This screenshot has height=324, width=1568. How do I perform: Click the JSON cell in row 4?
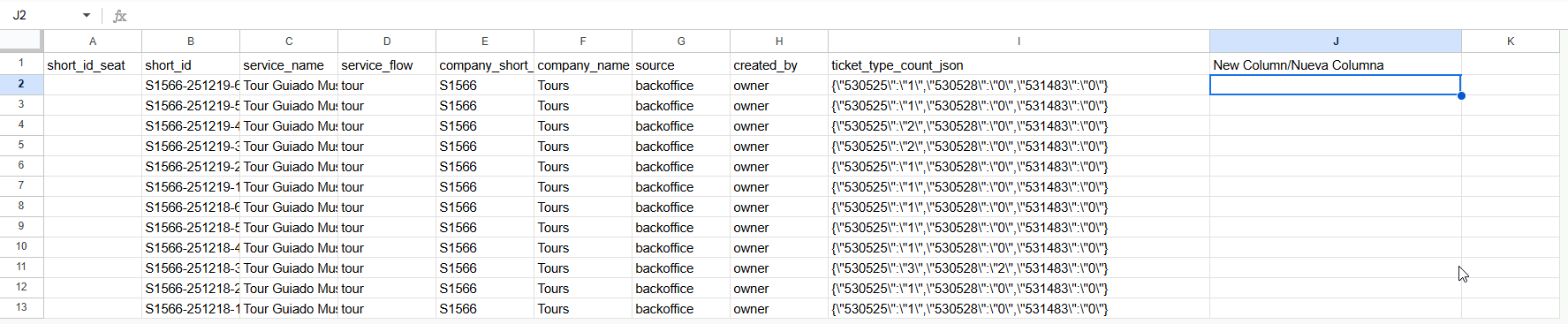coord(1019,125)
